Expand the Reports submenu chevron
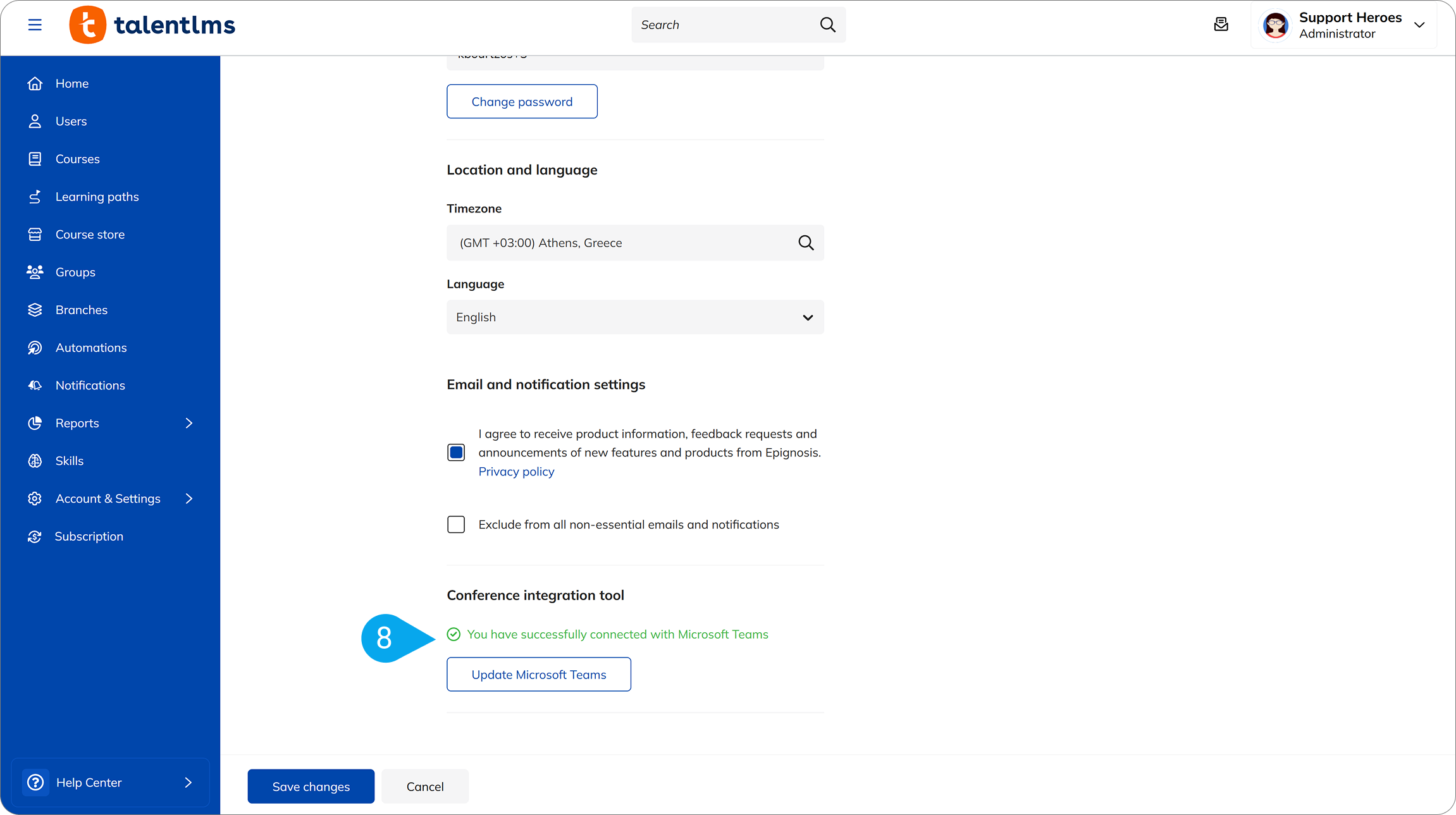This screenshot has height=815, width=1456. click(188, 423)
